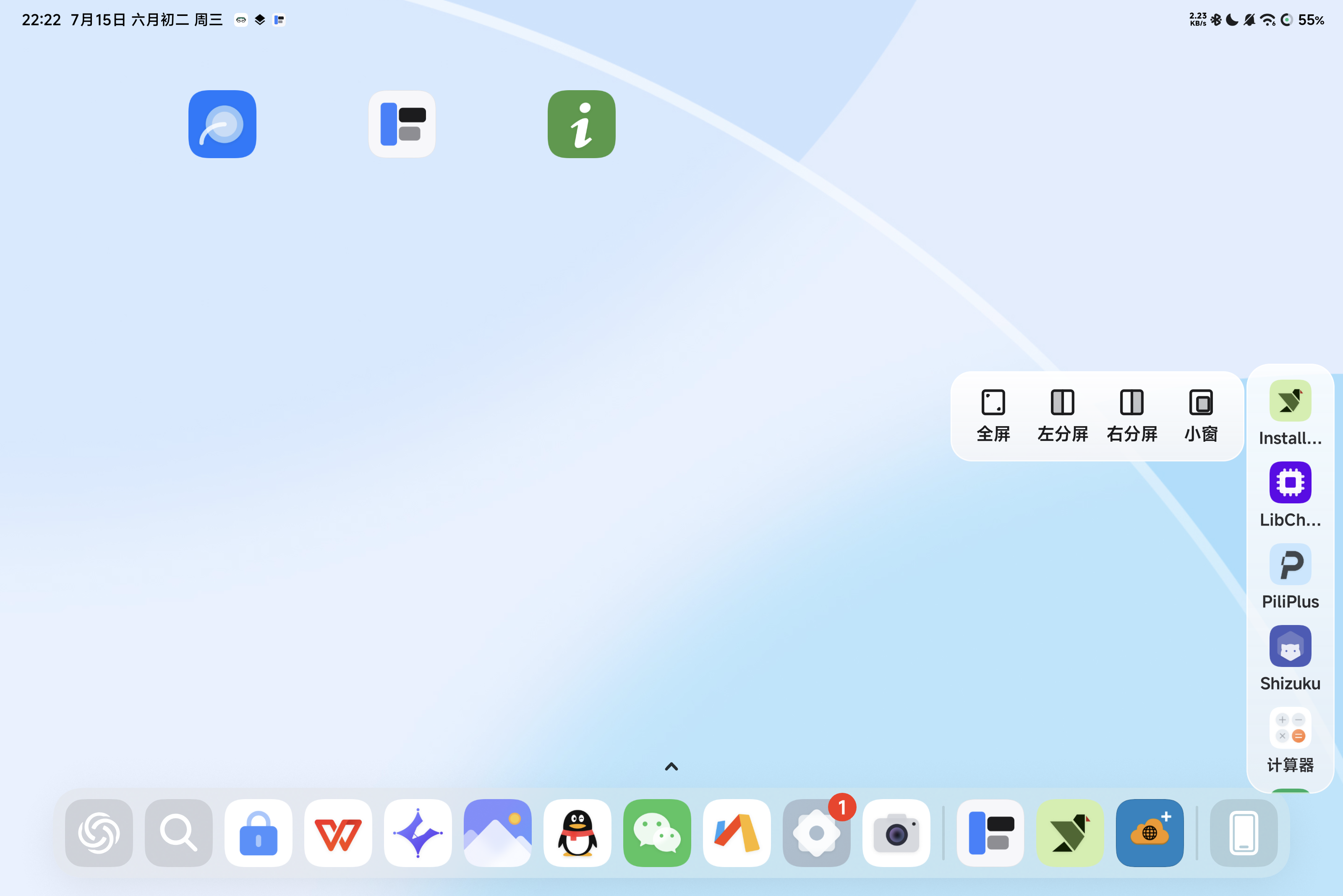Launch PiliPlus from the sidebar
The image size is (1343, 896).
(x=1291, y=576)
